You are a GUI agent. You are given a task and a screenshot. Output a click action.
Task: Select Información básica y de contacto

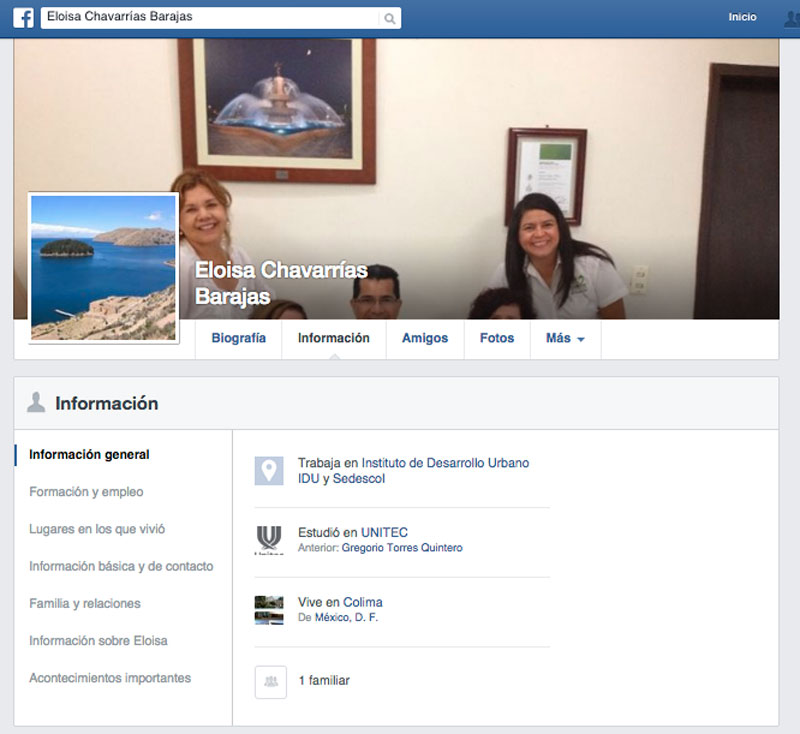coord(121,566)
